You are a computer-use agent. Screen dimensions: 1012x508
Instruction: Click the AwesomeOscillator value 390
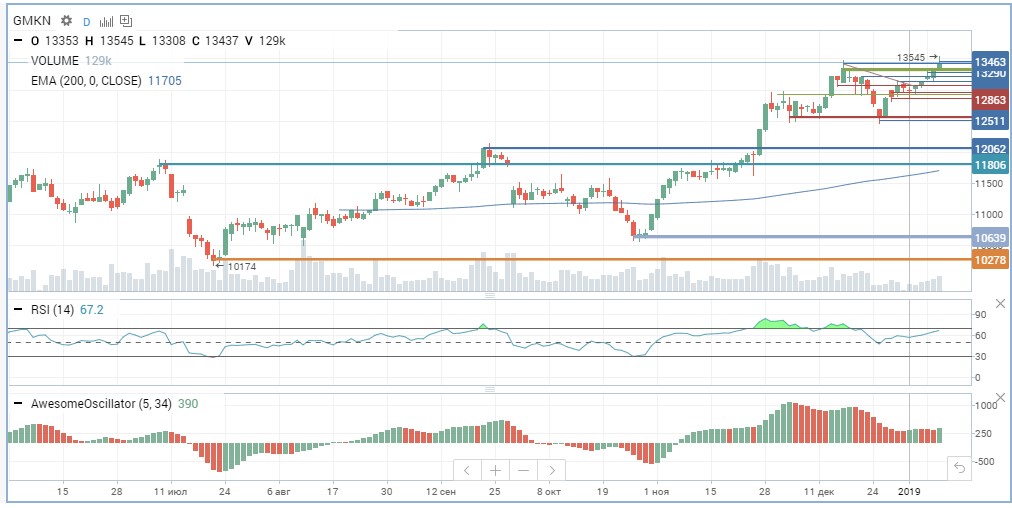click(187, 404)
